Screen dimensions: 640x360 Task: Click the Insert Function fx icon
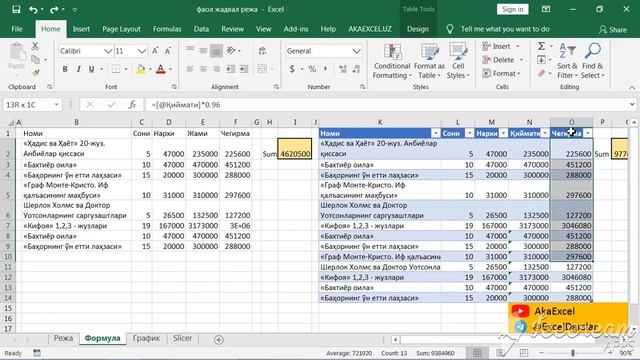pos(132,105)
